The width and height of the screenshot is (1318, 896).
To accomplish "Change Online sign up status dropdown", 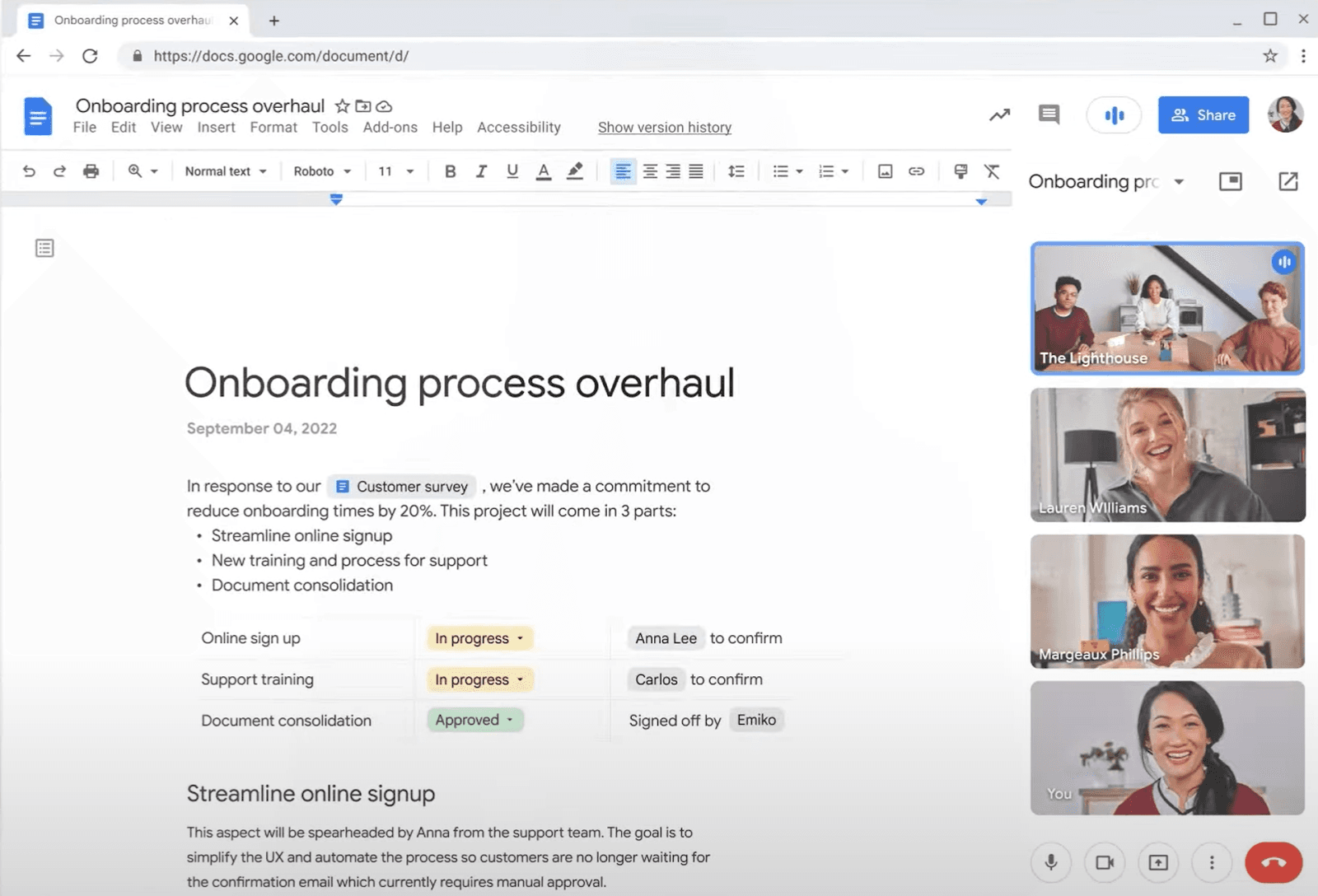I will click(x=479, y=638).
